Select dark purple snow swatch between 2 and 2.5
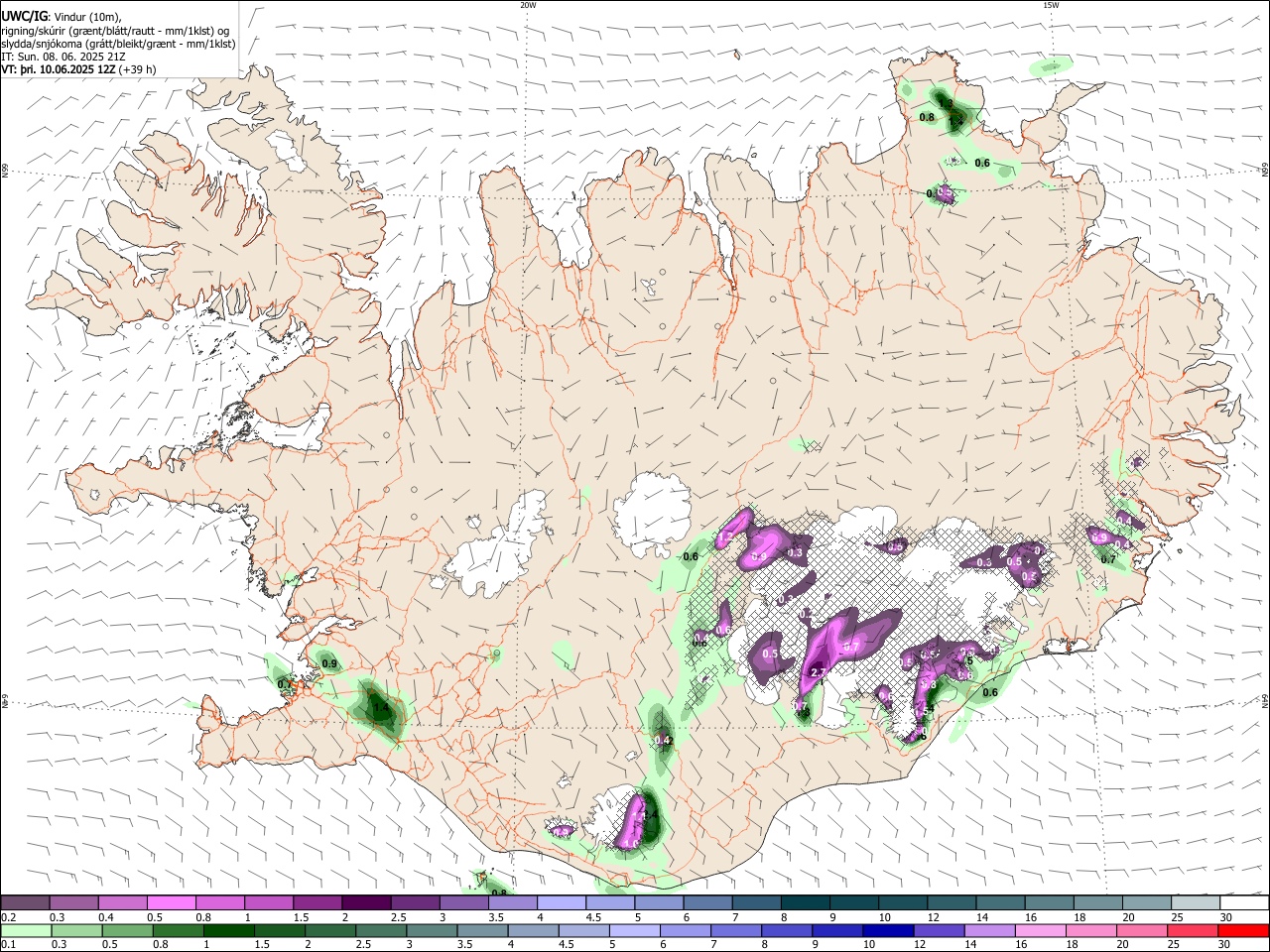This screenshot has width=1270, height=952. pos(366,902)
